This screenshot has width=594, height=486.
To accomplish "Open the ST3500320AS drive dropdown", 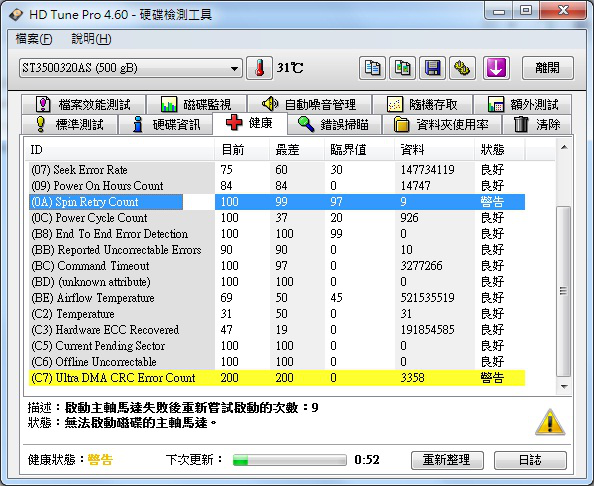I will 131,68.
